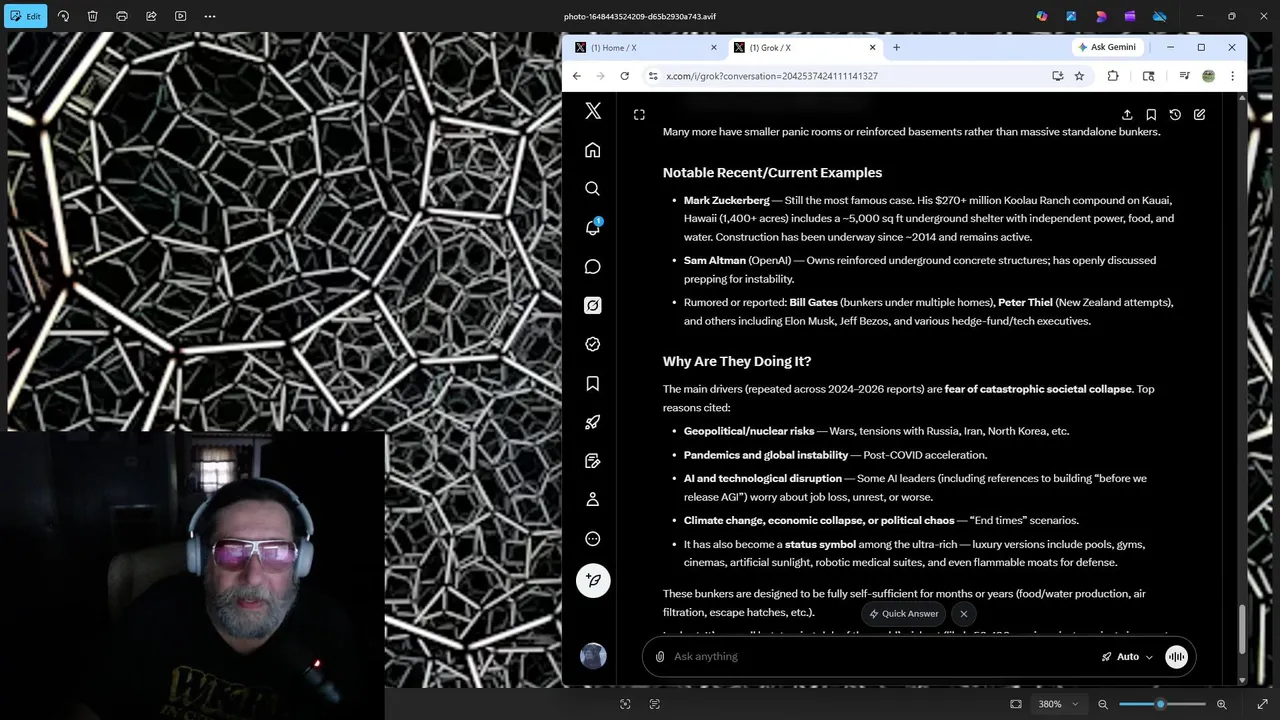Share the Grok conversation
The width and height of the screenshot is (1280, 720).
click(1127, 115)
